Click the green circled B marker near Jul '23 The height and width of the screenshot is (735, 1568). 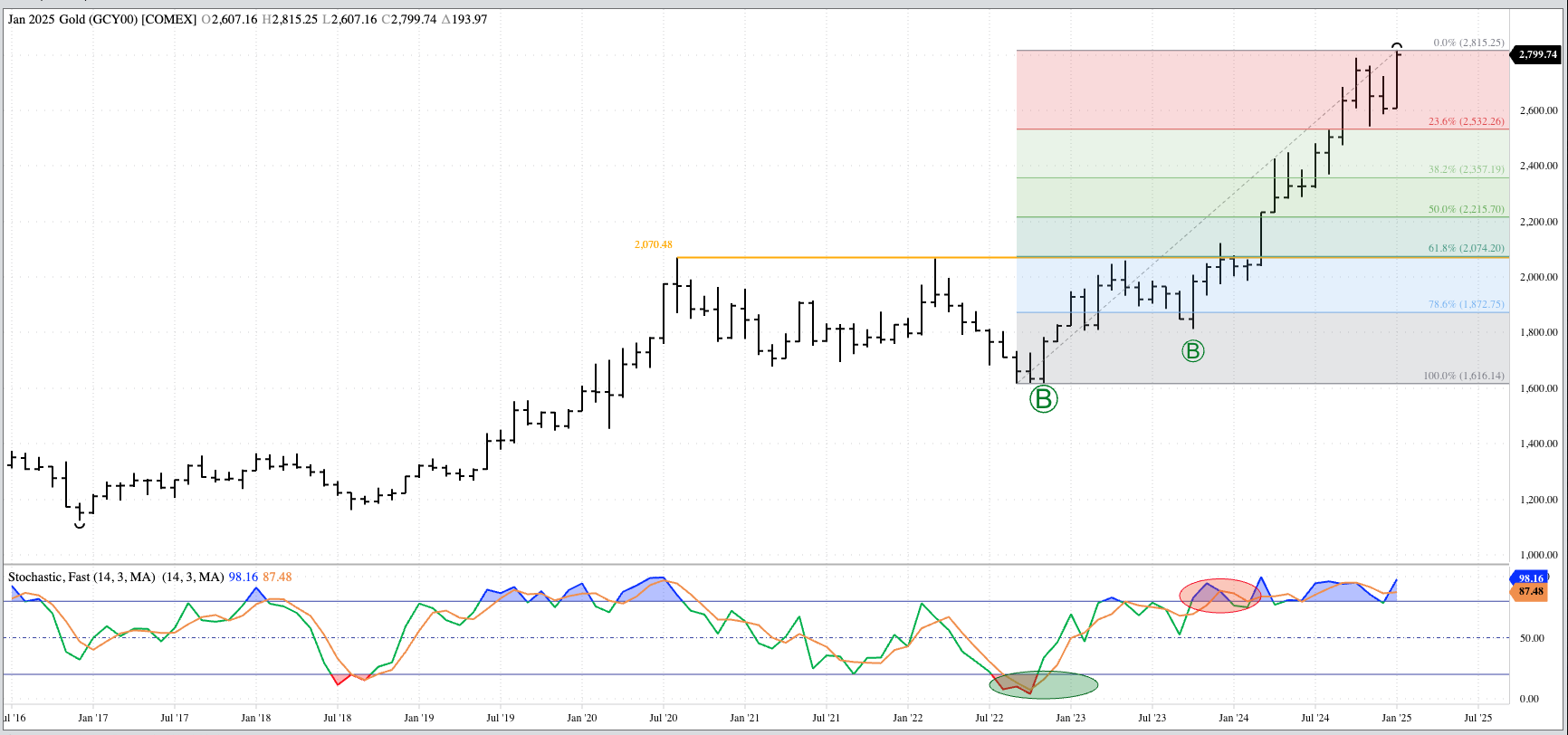tap(1192, 351)
